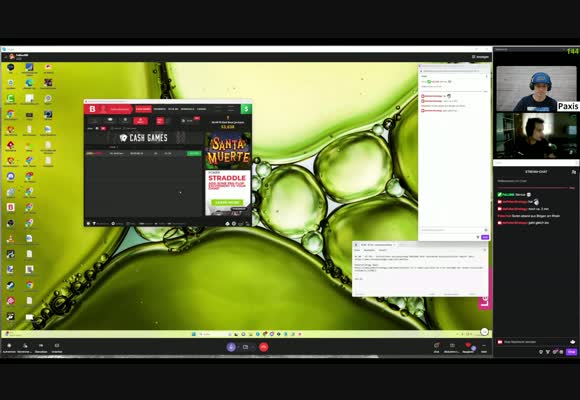Click the green button in the cash table row
Viewport: 580px width, 400px height.
(x=194, y=153)
